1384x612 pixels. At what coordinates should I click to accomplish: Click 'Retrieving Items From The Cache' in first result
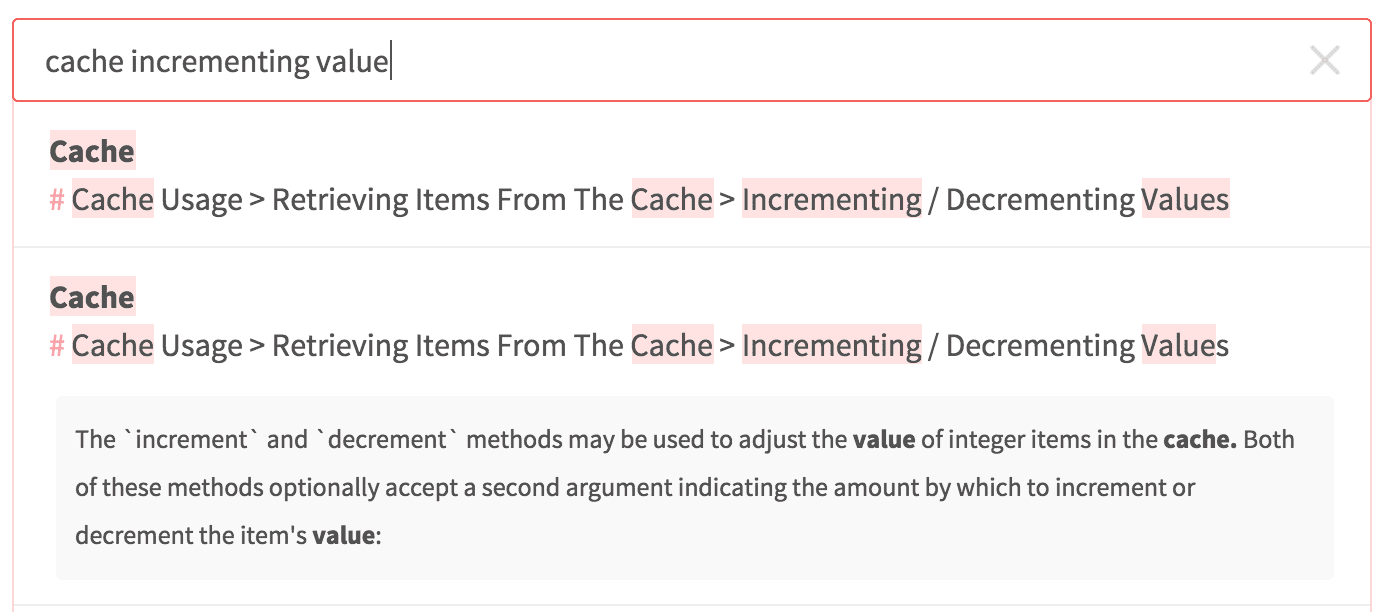coord(492,200)
